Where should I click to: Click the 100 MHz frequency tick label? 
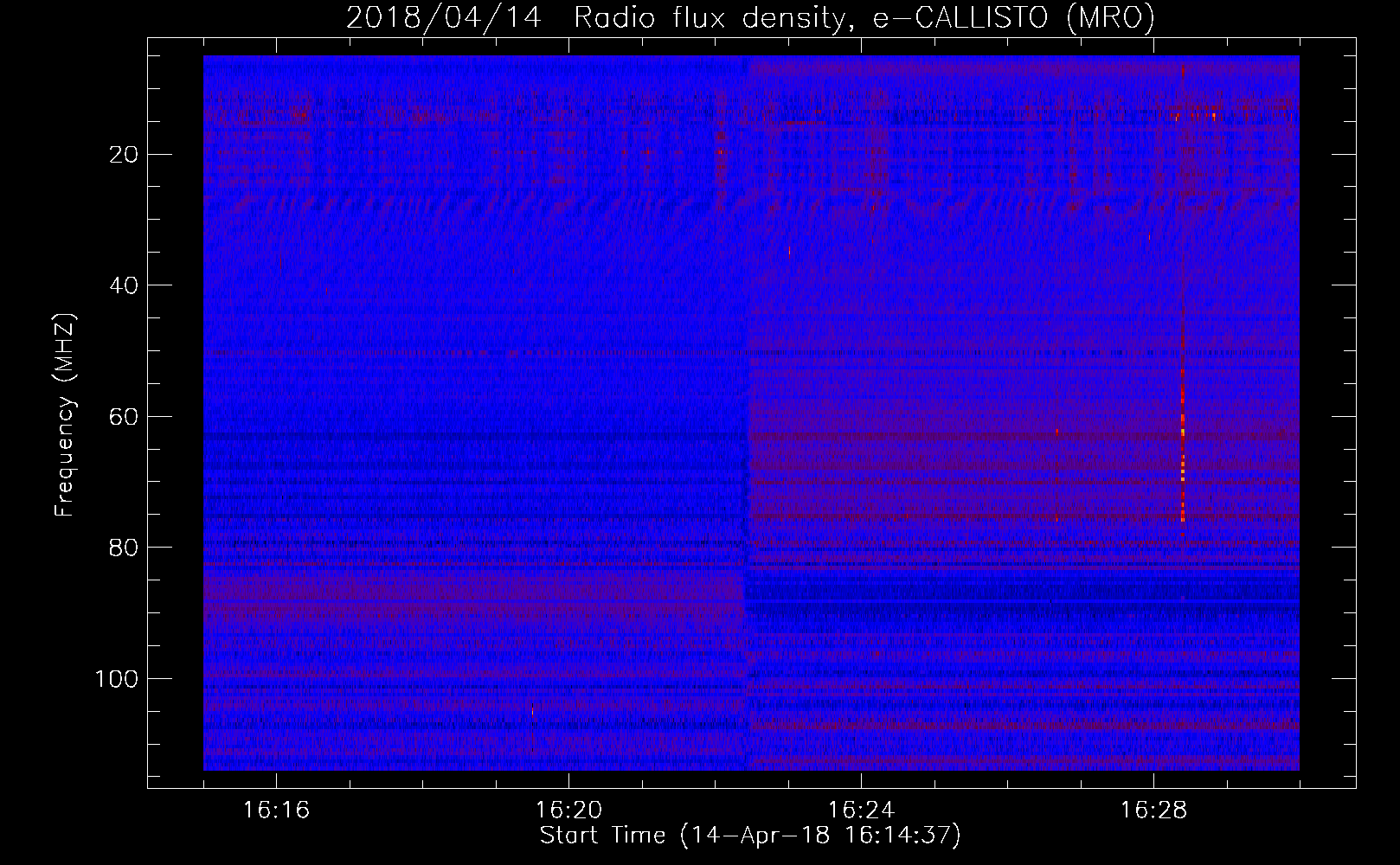[x=117, y=679]
